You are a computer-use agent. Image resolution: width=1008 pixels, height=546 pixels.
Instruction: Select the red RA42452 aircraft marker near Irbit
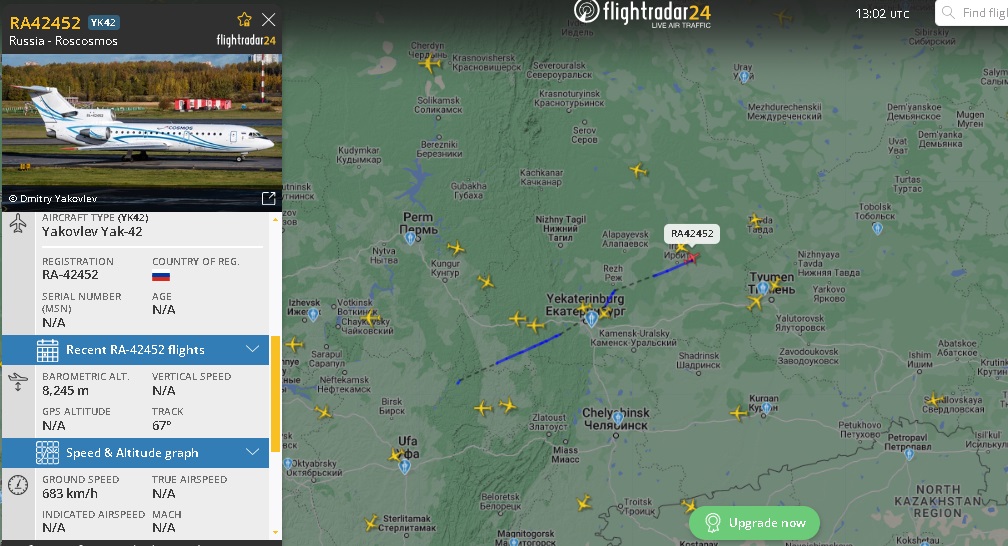tap(692, 257)
